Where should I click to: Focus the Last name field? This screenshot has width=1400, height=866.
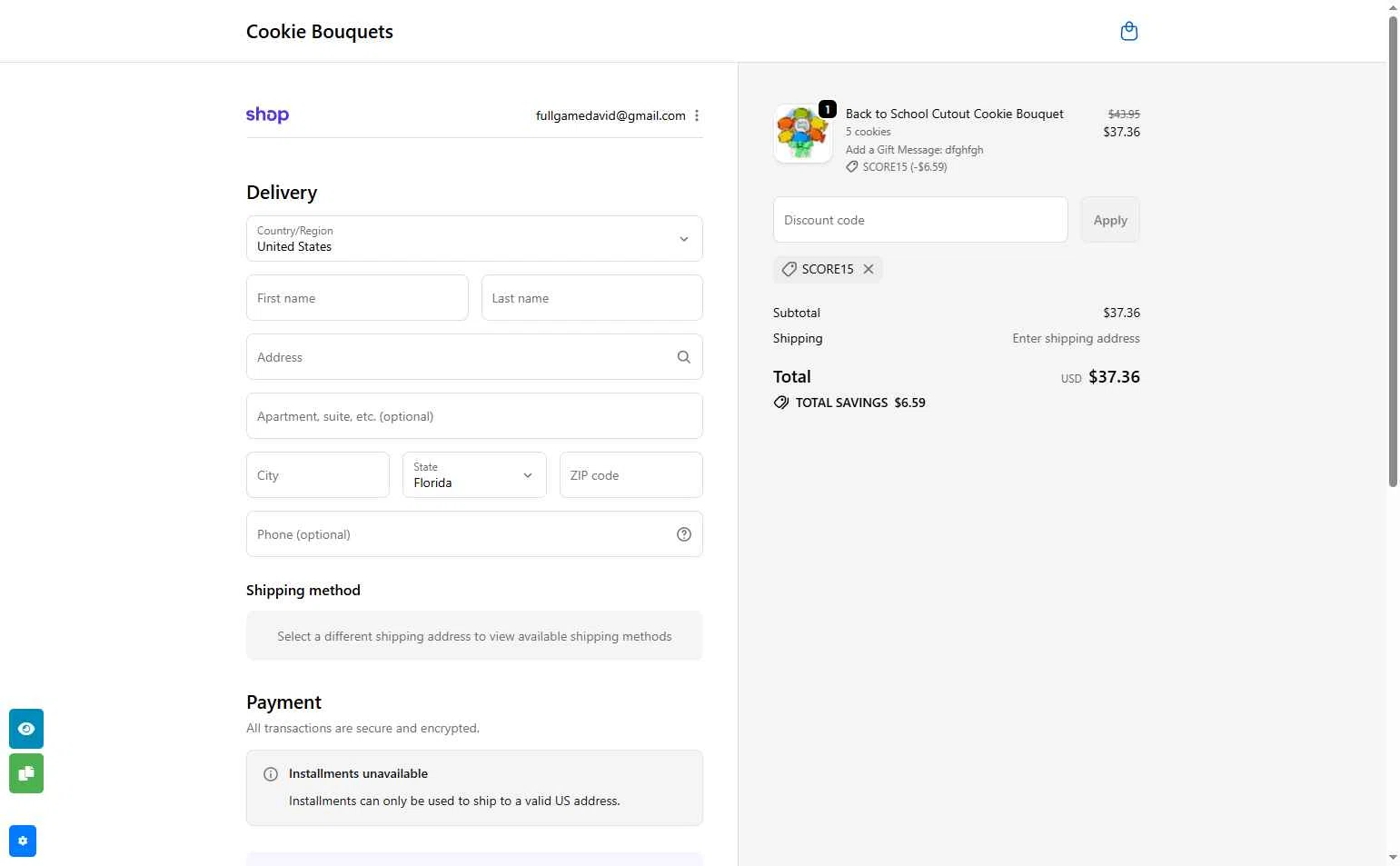coord(592,298)
